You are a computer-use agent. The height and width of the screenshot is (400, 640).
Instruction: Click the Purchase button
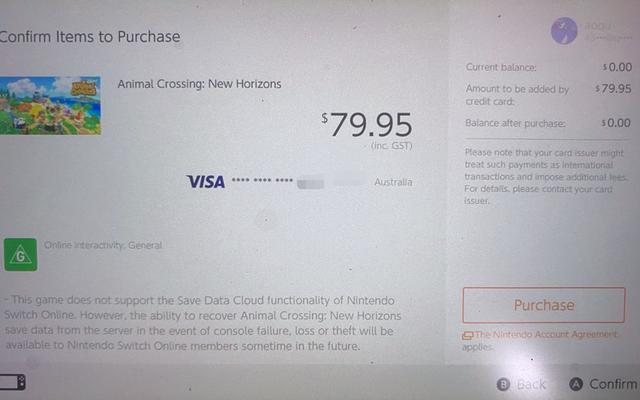[543, 305]
